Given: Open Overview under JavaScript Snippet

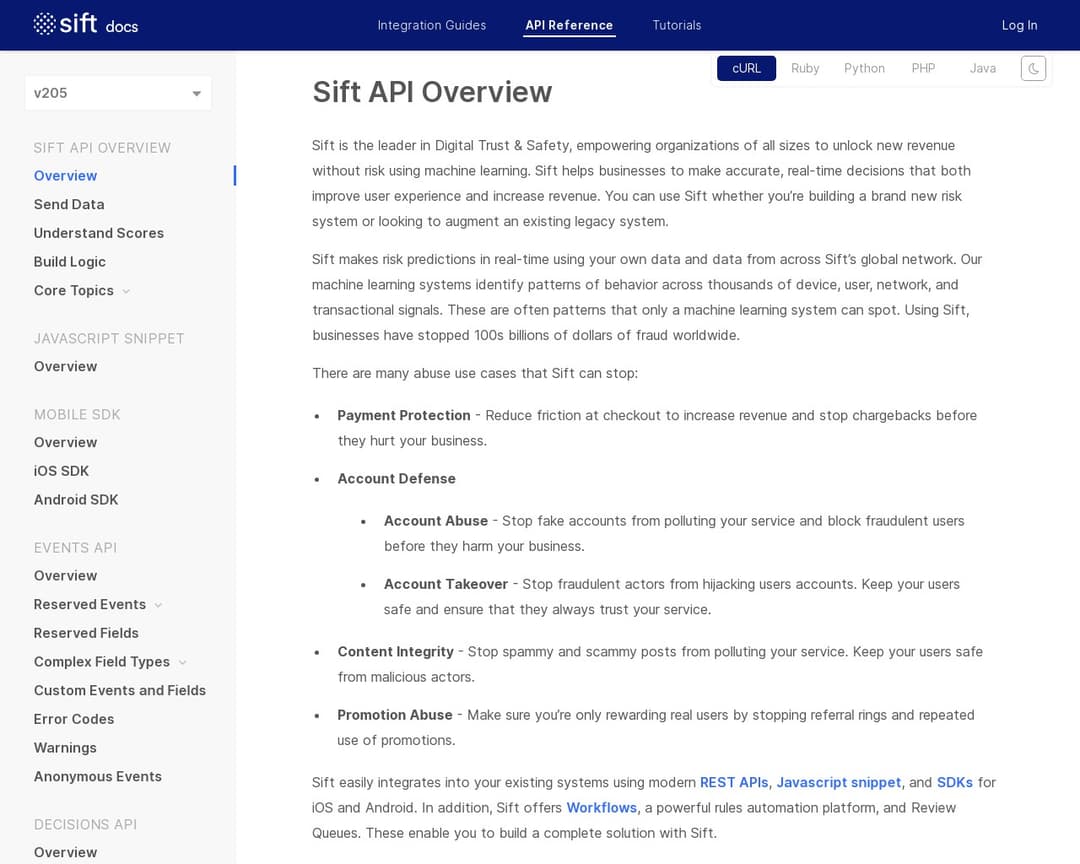Looking at the screenshot, I should click(x=65, y=367).
